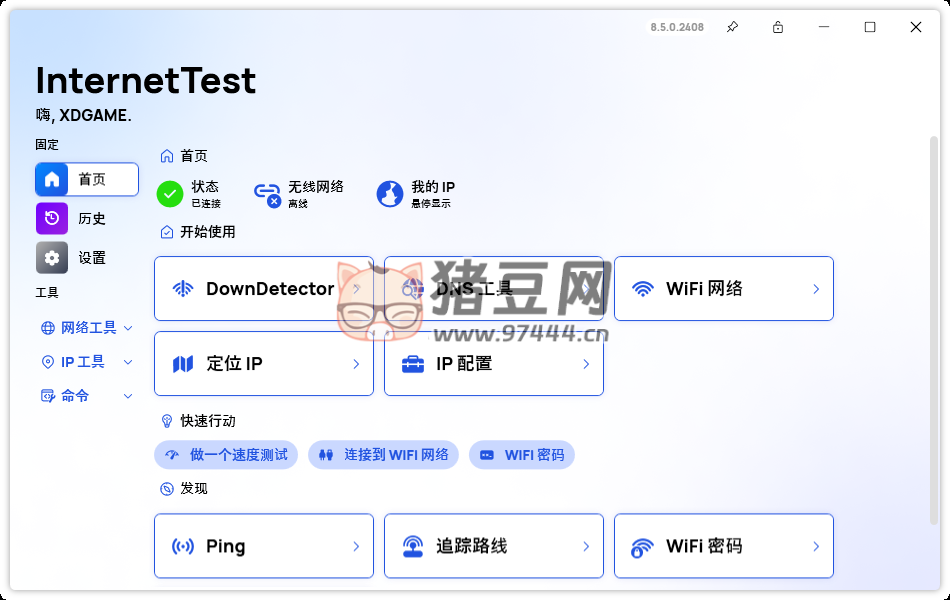Open the Ping tool card
The image size is (950, 600).
264,546
